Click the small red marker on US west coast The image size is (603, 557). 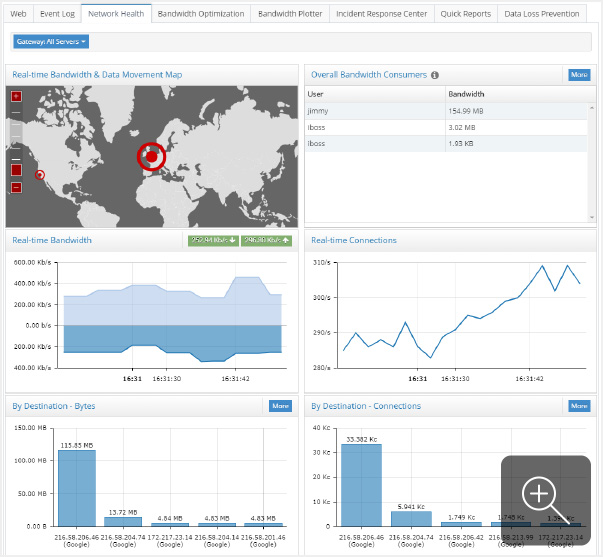[40, 175]
